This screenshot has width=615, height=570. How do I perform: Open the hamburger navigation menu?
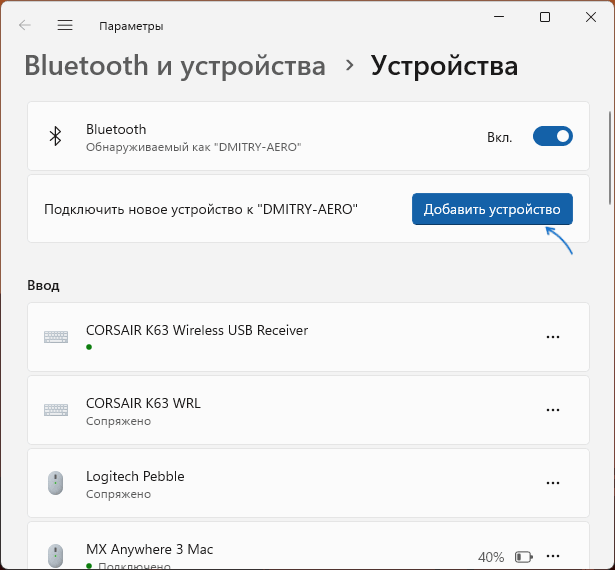tap(65, 25)
